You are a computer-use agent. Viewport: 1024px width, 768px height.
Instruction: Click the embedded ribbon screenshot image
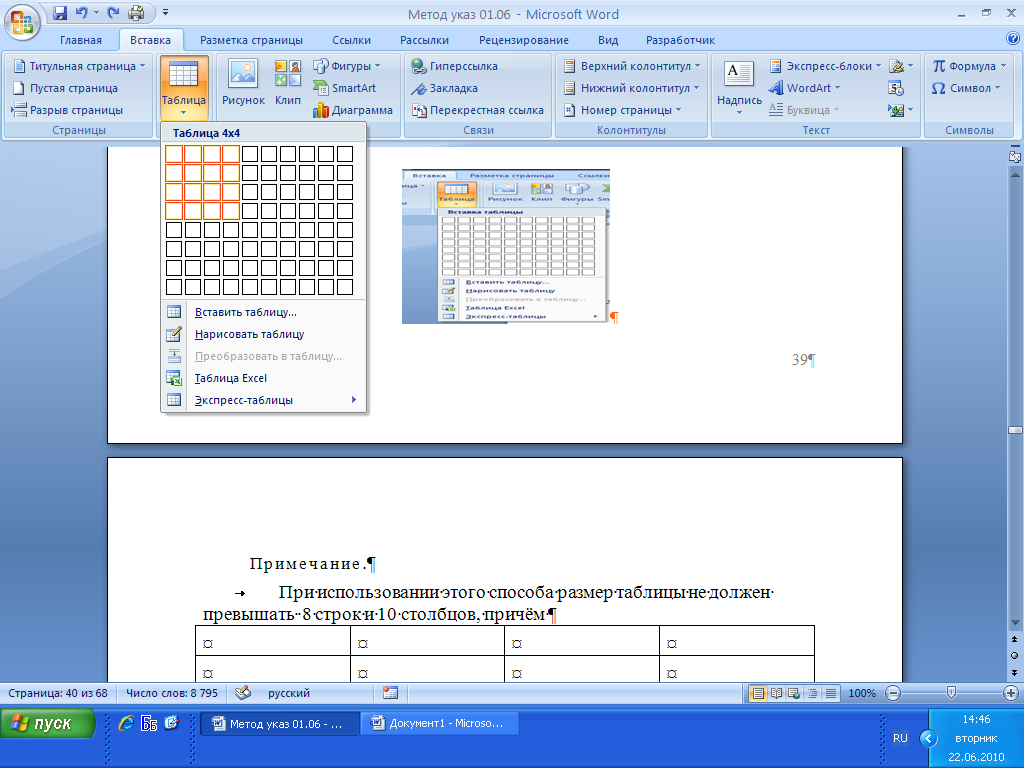505,246
